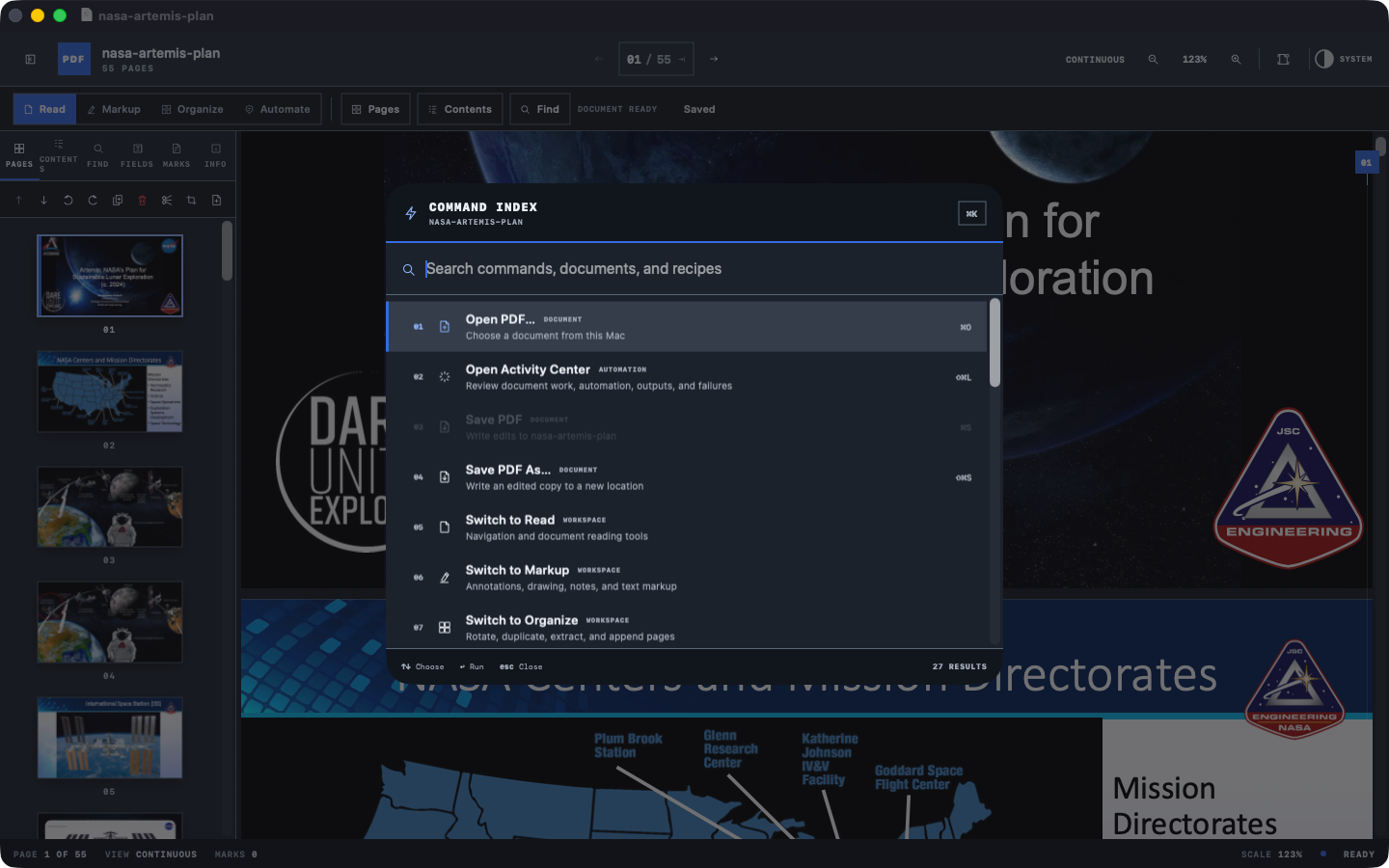This screenshot has height=868, width=1389.
Task: Run the Open Activity Center command
Action: coord(687,377)
